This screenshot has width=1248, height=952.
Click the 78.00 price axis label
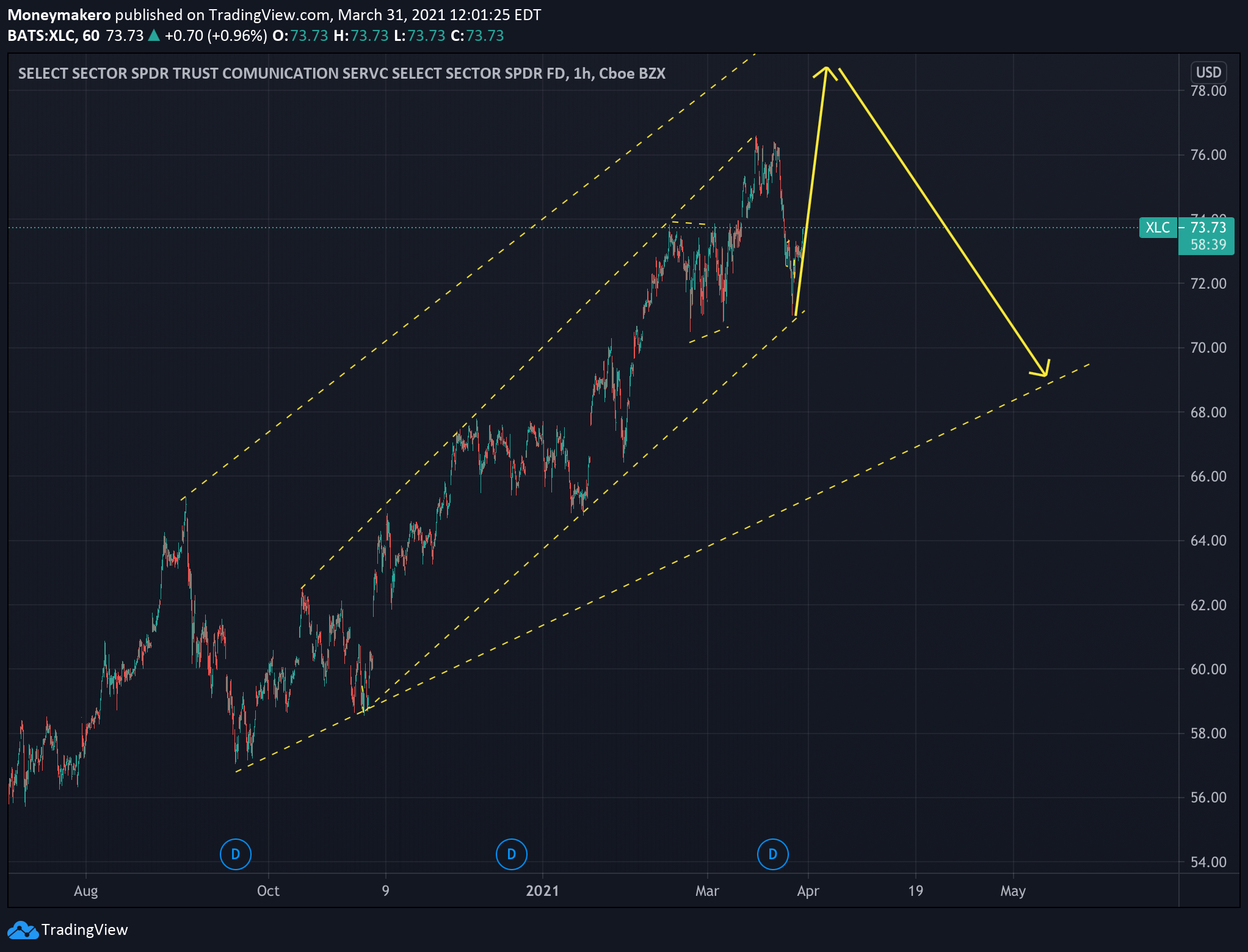tap(1208, 91)
